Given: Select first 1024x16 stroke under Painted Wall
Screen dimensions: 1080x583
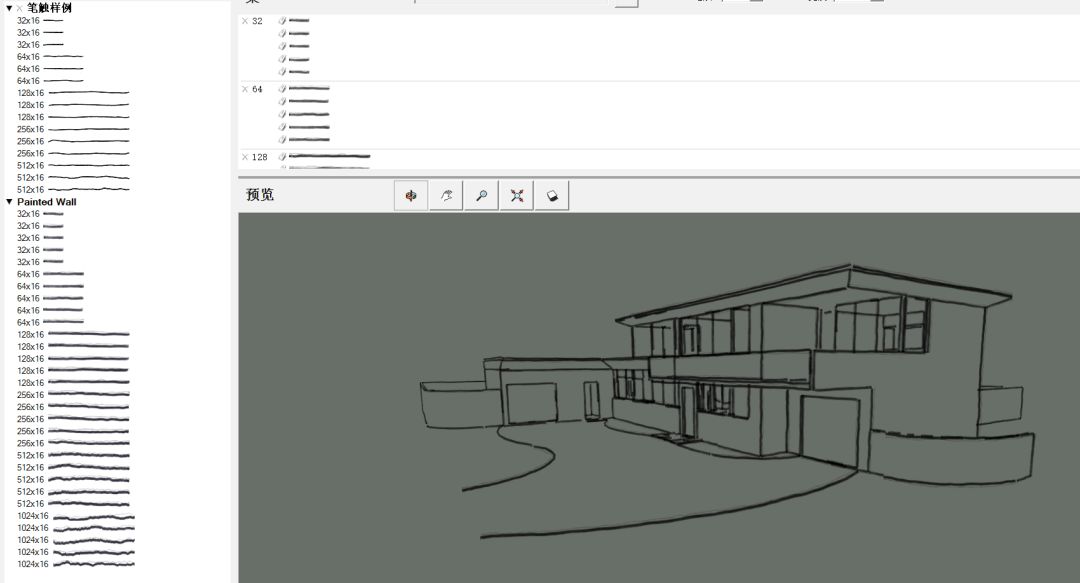Looking at the screenshot, I should click(76, 516).
